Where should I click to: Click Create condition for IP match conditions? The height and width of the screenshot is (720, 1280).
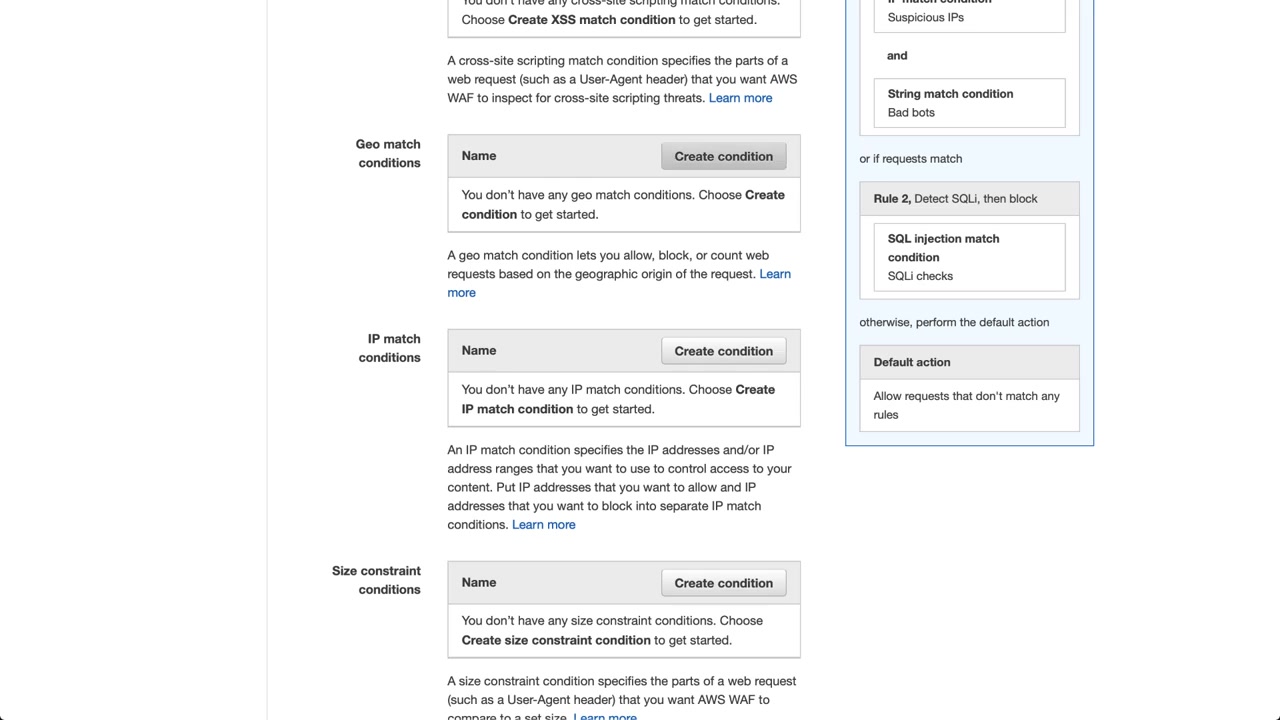pyautogui.click(x=723, y=351)
